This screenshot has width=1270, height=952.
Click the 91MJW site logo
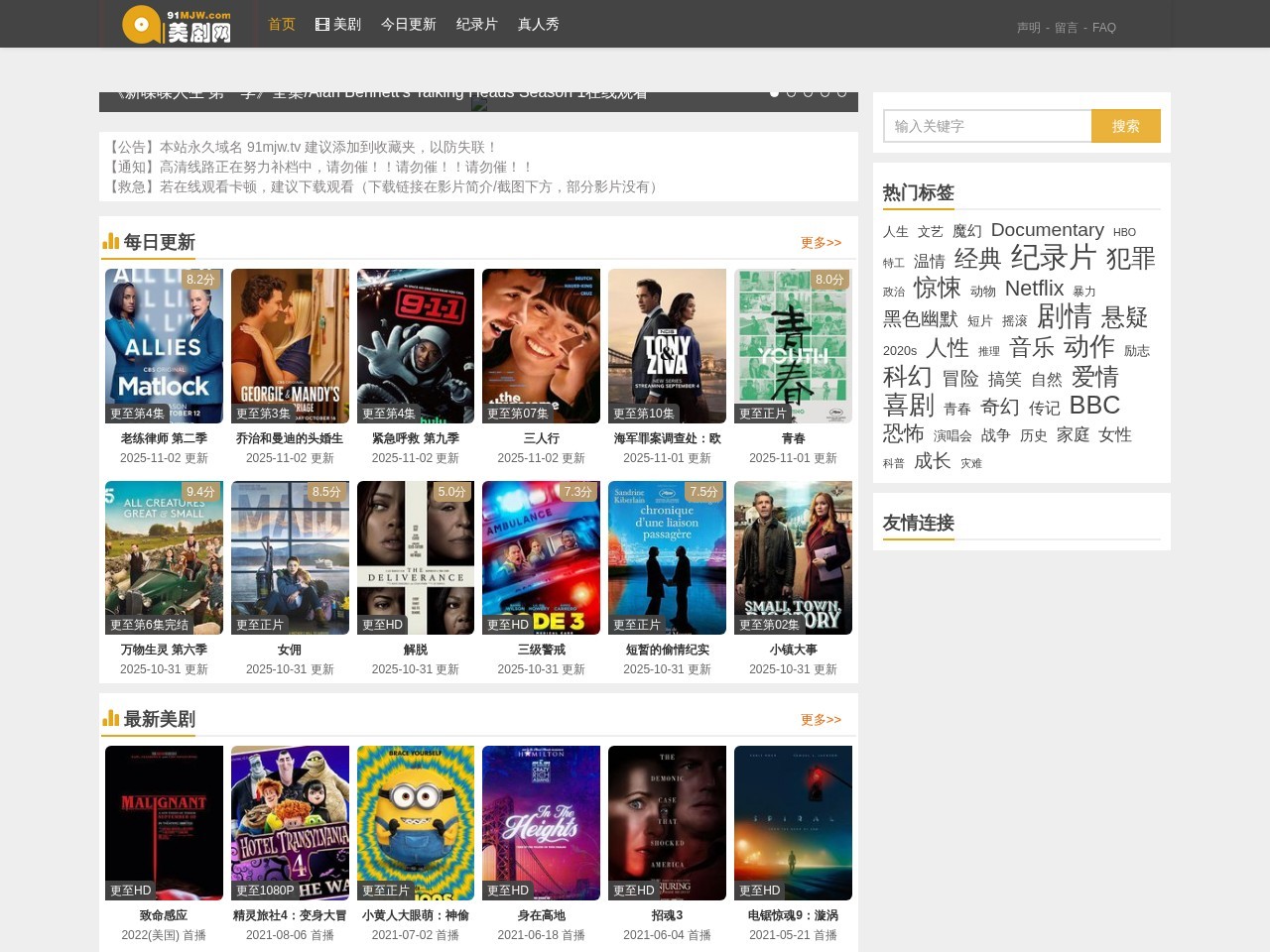pos(177,25)
